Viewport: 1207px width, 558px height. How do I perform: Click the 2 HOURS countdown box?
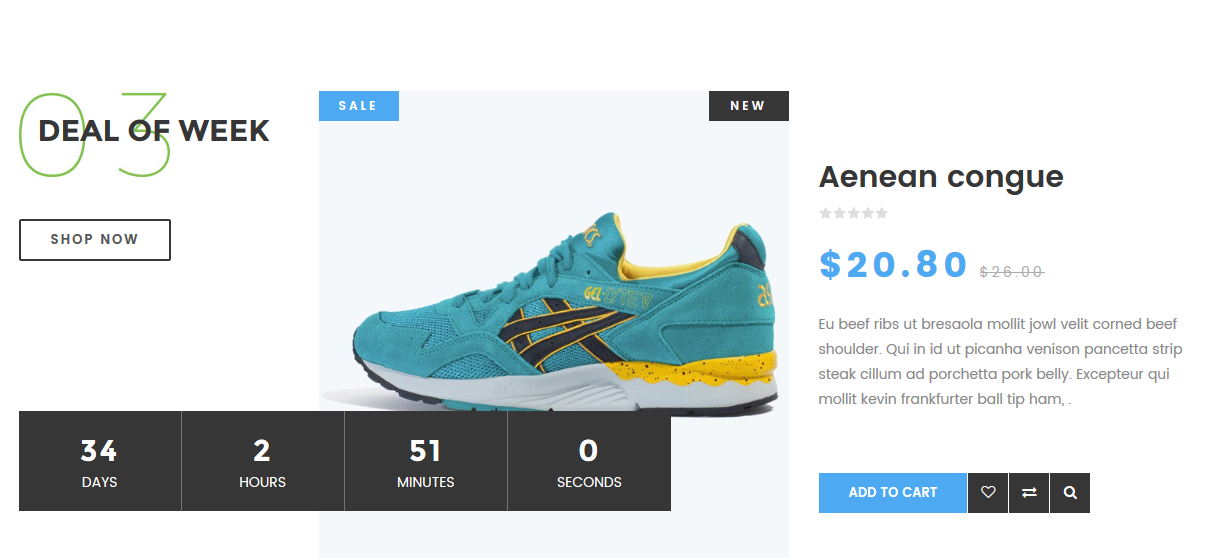[263, 461]
